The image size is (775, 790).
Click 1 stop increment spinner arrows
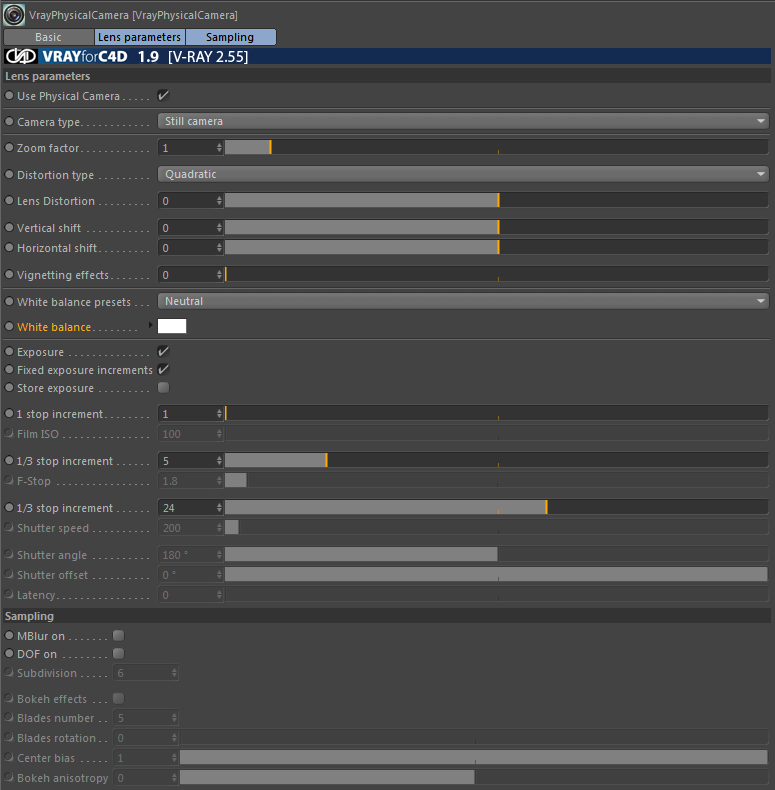(219, 414)
